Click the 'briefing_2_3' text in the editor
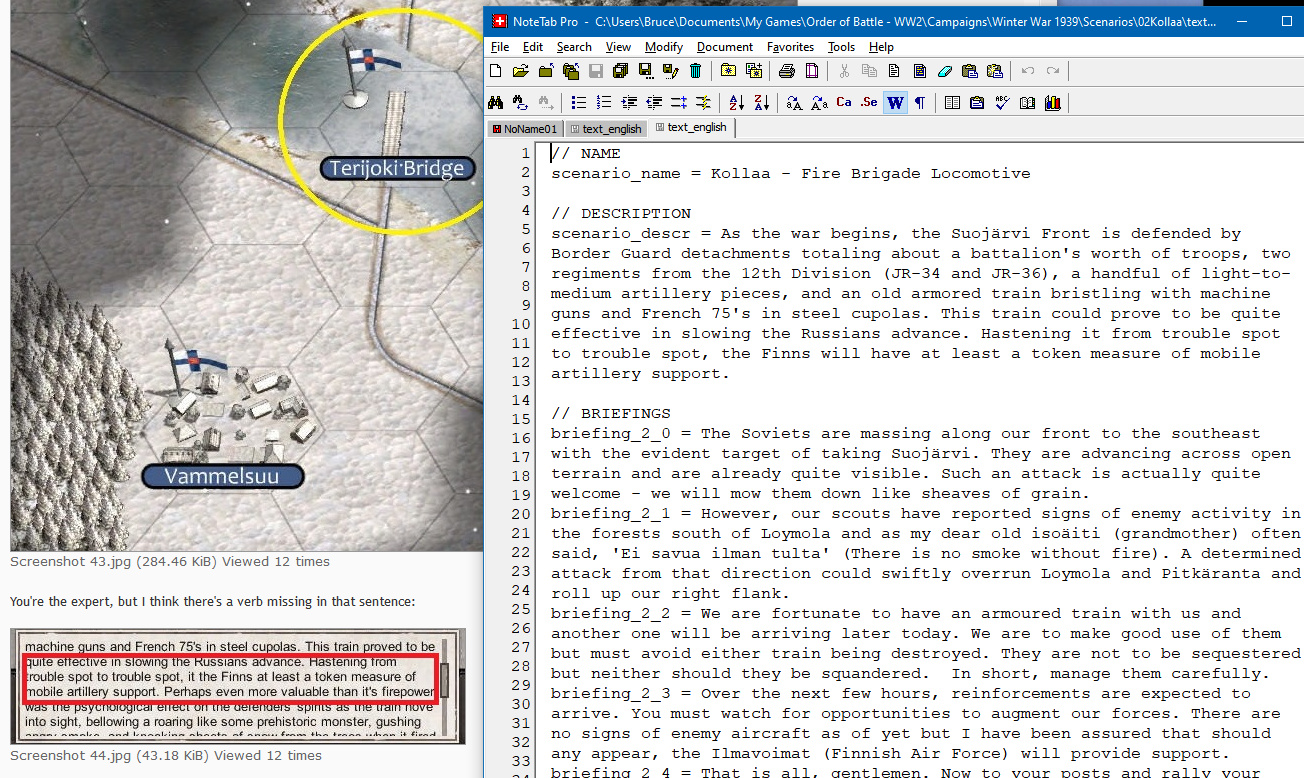The height and width of the screenshot is (778, 1304). pyautogui.click(x=611, y=694)
